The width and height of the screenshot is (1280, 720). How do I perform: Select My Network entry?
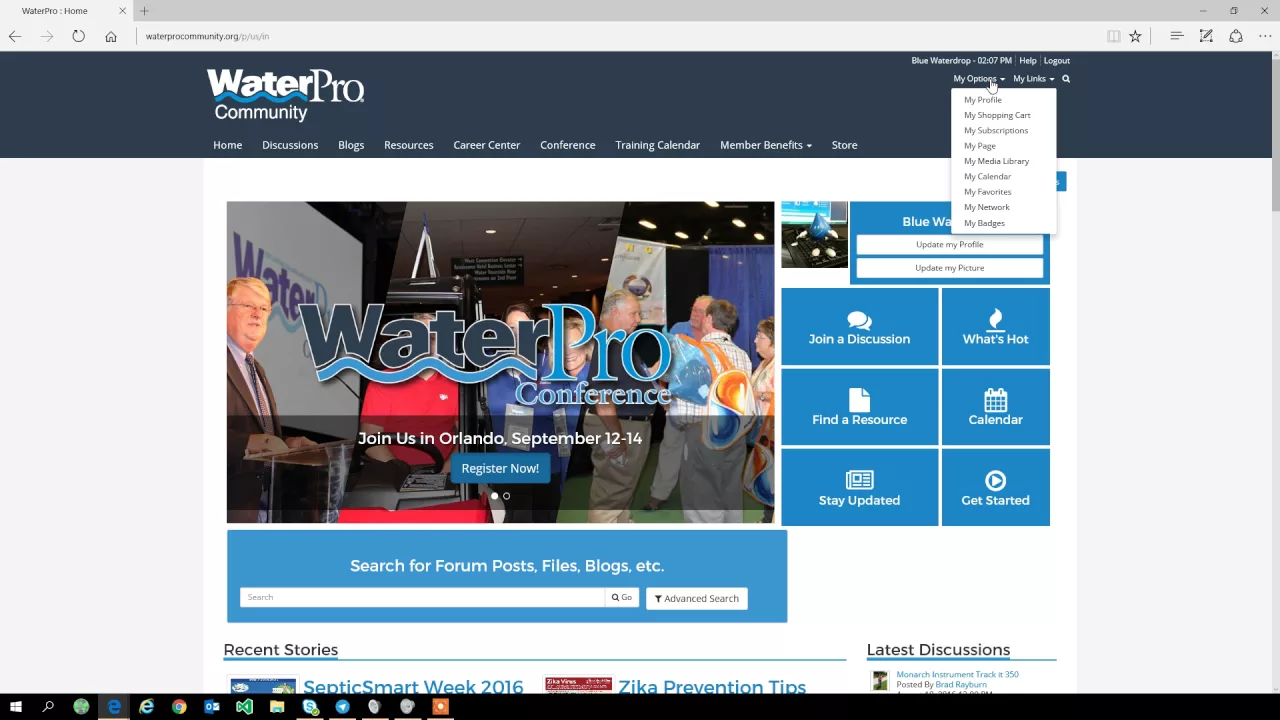pos(987,207)
